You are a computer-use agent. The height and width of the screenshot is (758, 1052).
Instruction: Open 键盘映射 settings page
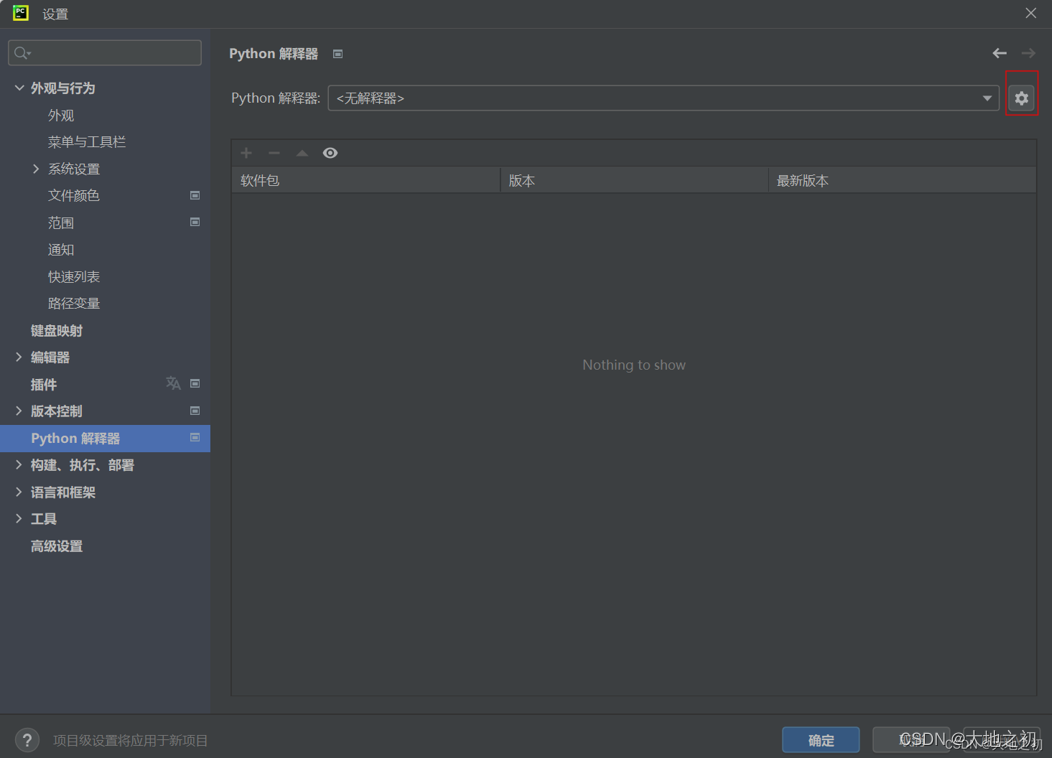(56, 331)
